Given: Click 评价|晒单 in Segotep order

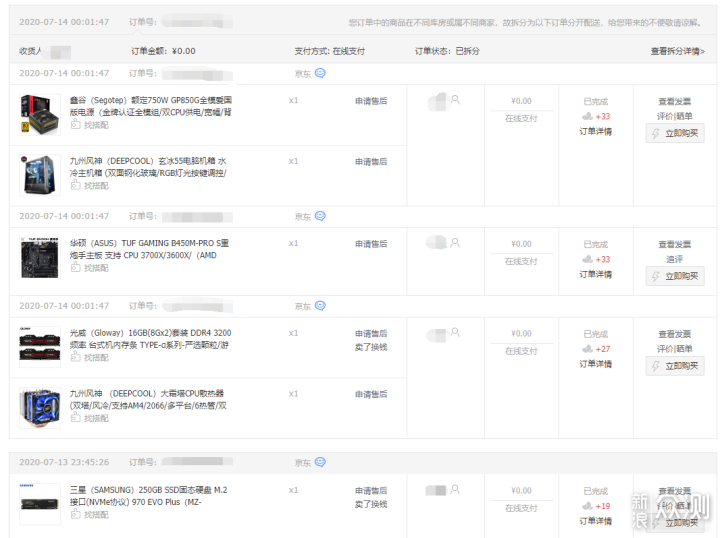Looking at the screenshot, I should [x=675, y=116].
